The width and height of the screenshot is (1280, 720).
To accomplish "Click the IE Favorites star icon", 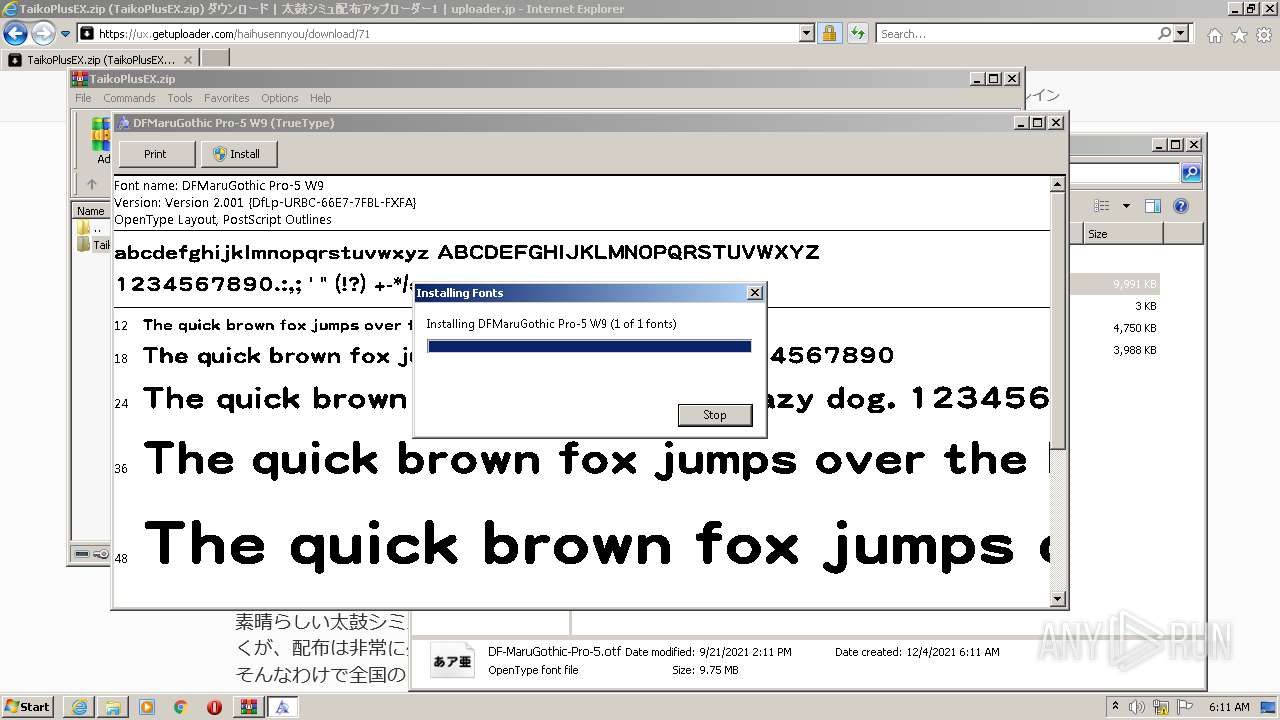I will click(x=1239, y=35).
